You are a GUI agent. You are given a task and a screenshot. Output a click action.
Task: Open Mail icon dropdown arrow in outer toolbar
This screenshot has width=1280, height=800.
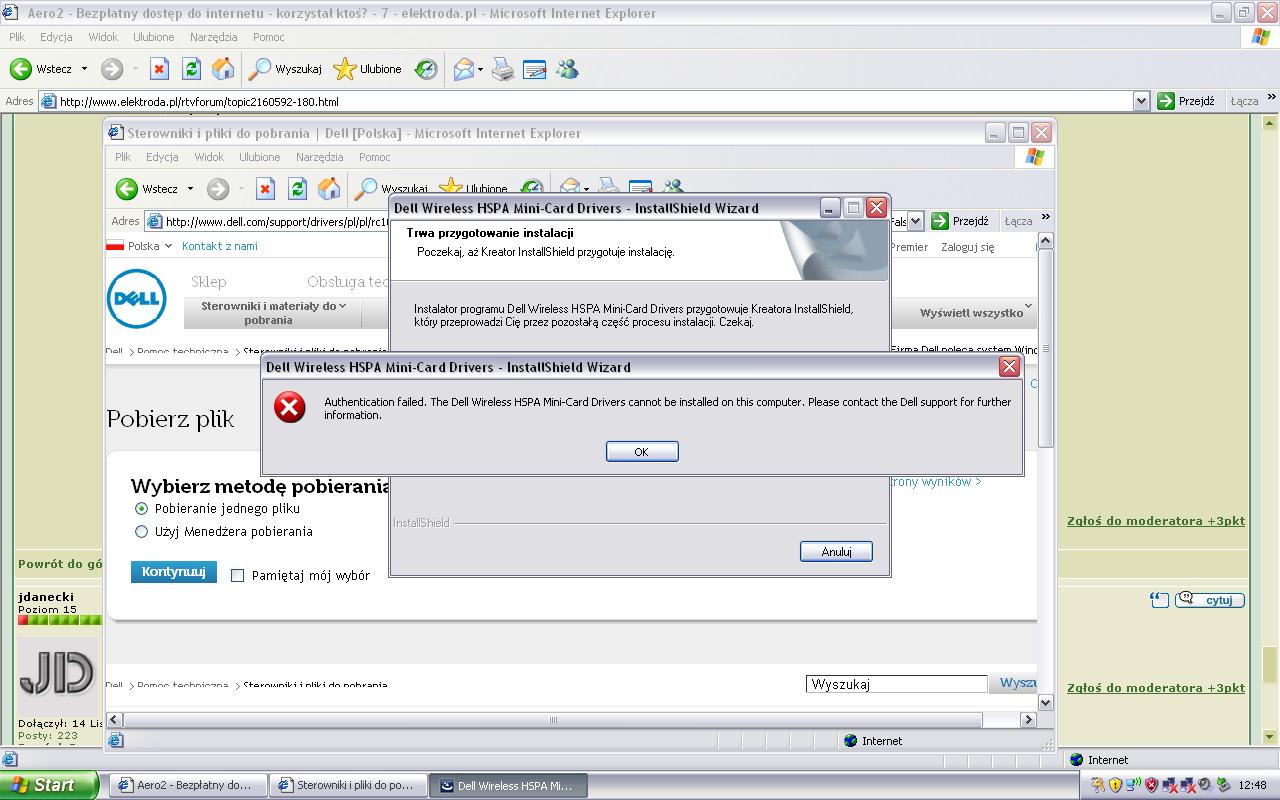click(480, 69)
